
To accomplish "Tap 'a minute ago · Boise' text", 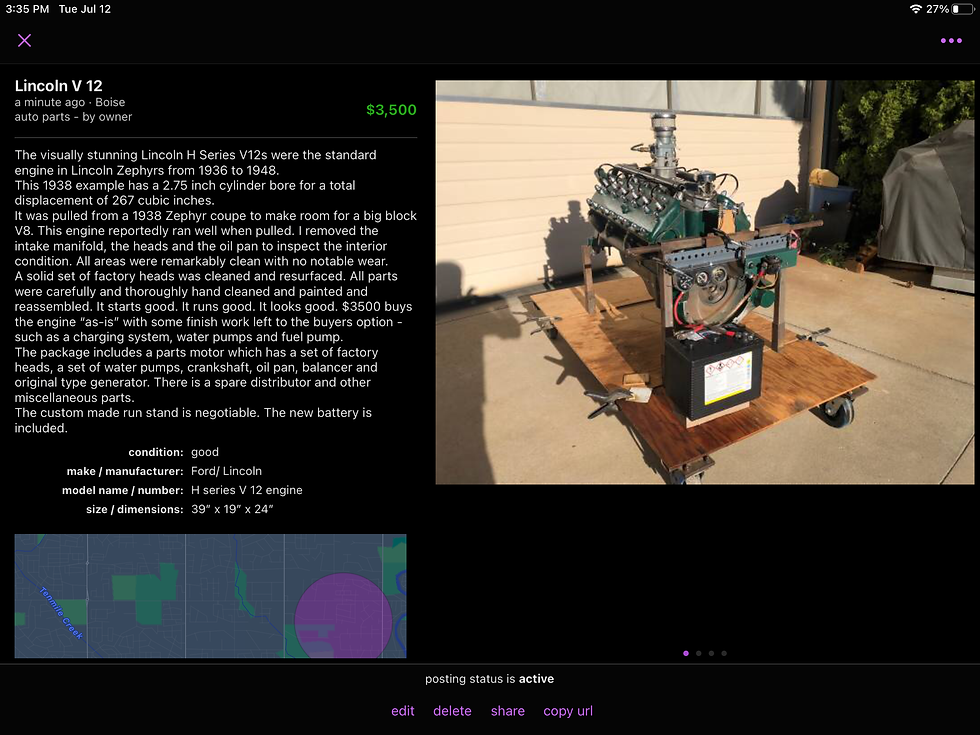I will pyautogui.click(x=70, y=102).
